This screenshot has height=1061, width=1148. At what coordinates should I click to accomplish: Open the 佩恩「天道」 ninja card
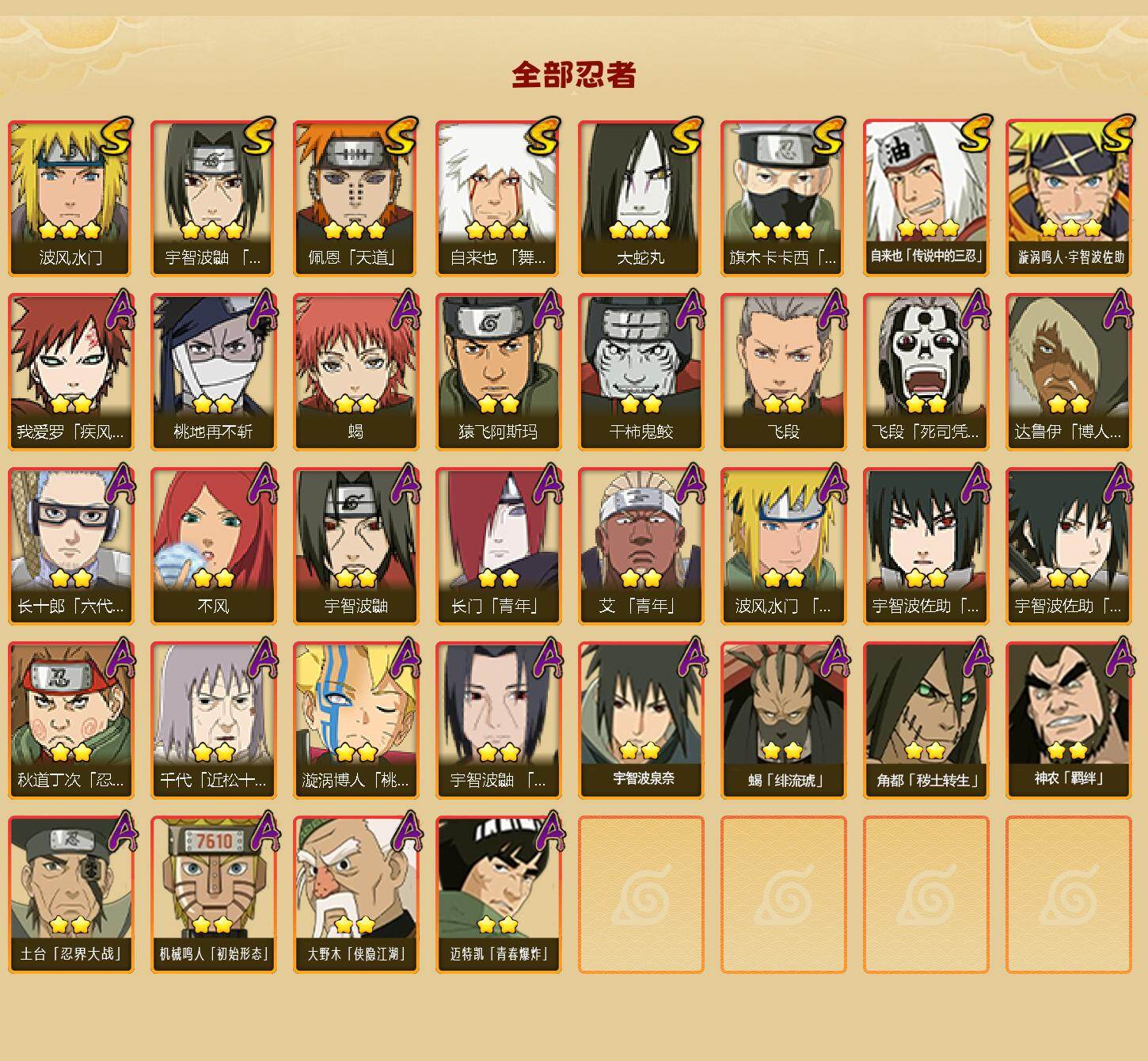pyautogui.click(x=355, y=198)
